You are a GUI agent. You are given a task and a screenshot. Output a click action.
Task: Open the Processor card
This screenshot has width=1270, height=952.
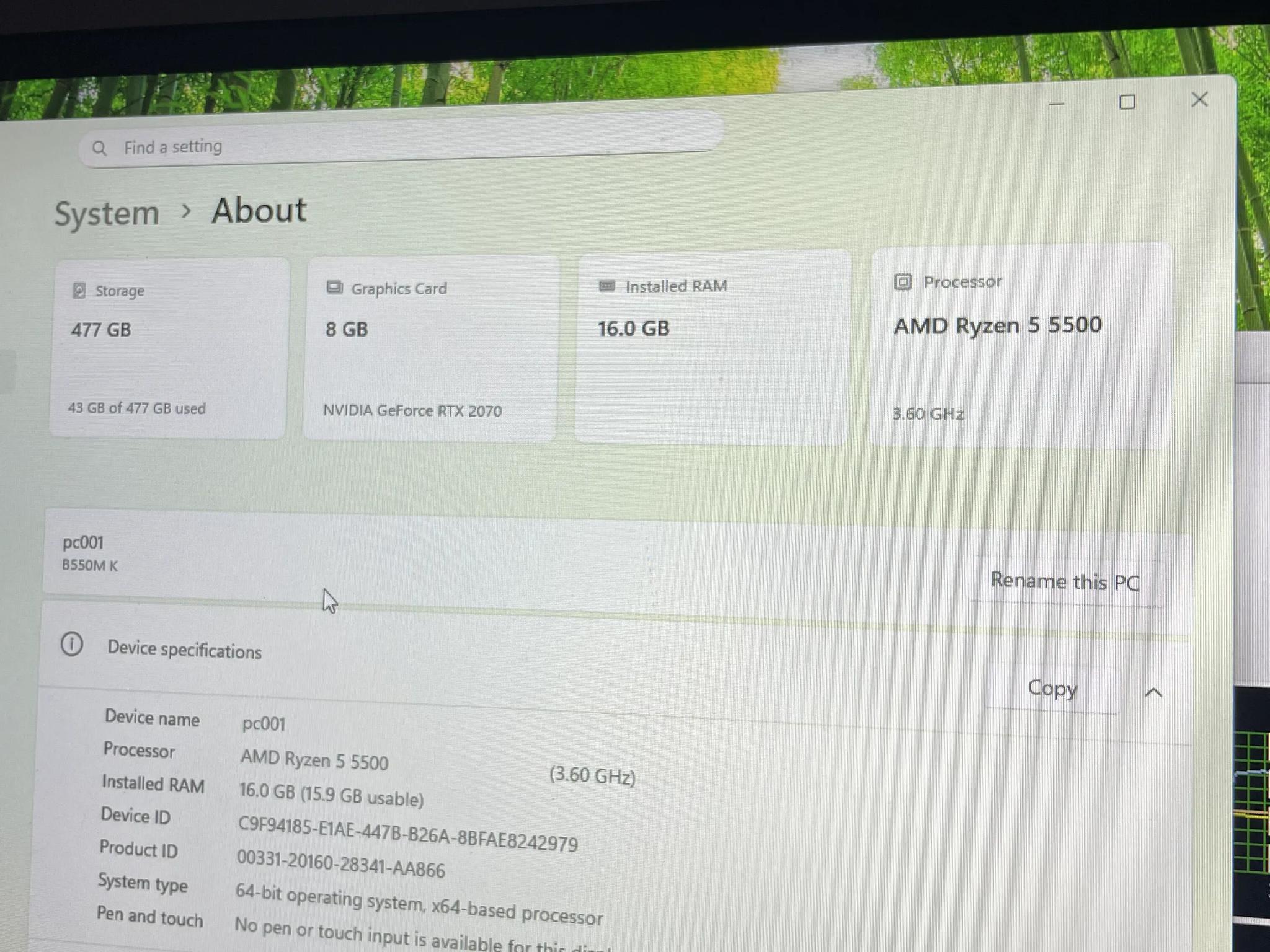1020,345
